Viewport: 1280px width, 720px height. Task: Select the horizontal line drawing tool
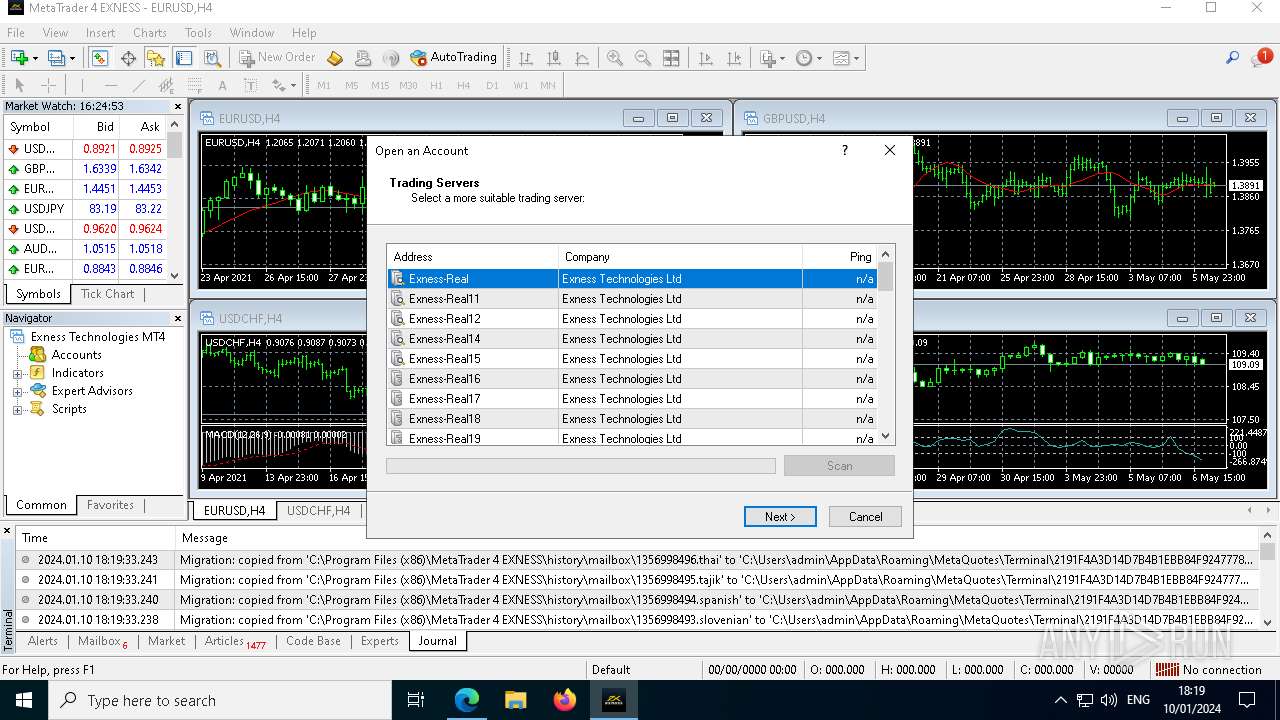pyautogui.click(x=111, y=85)
